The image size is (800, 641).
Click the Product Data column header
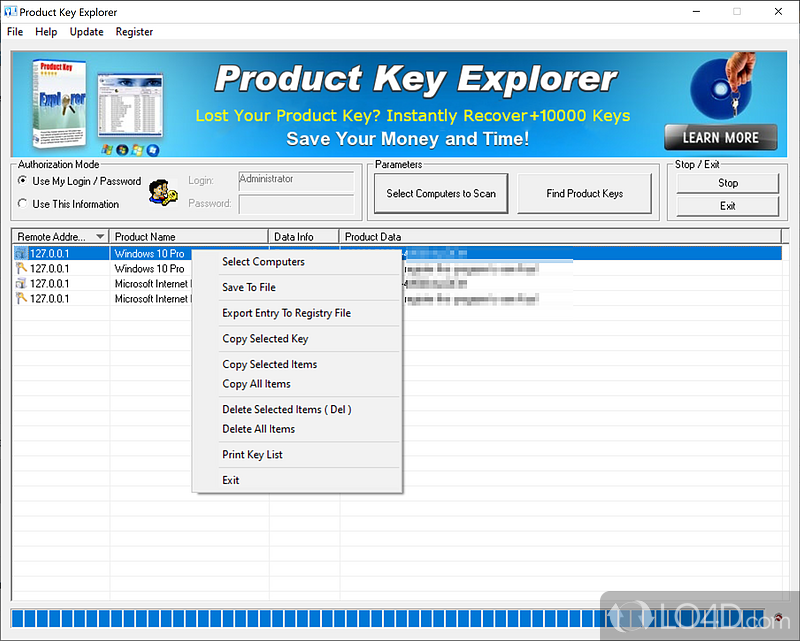tap(560, 236)
